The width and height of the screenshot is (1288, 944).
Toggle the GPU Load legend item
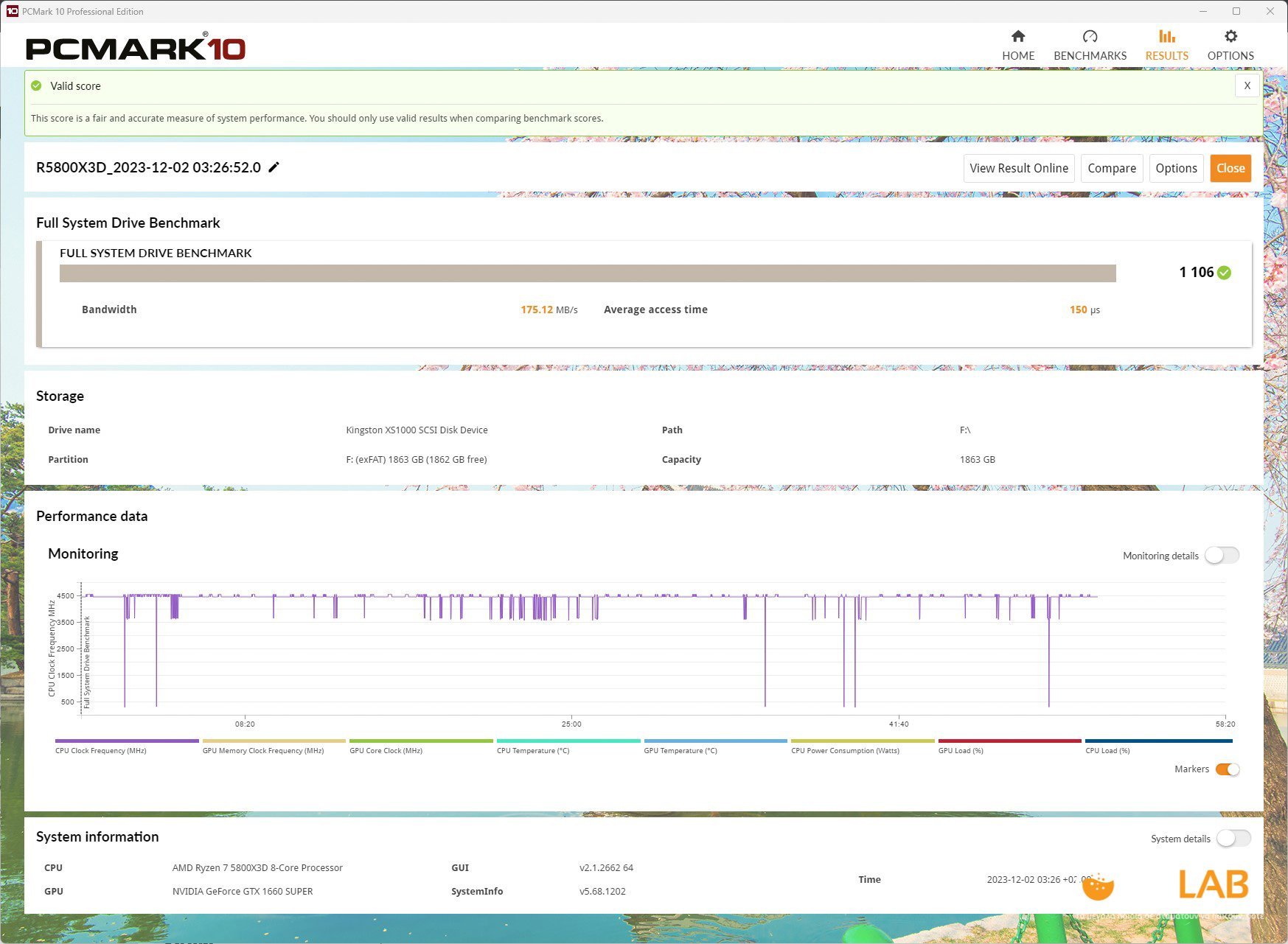coord(1009,746)
